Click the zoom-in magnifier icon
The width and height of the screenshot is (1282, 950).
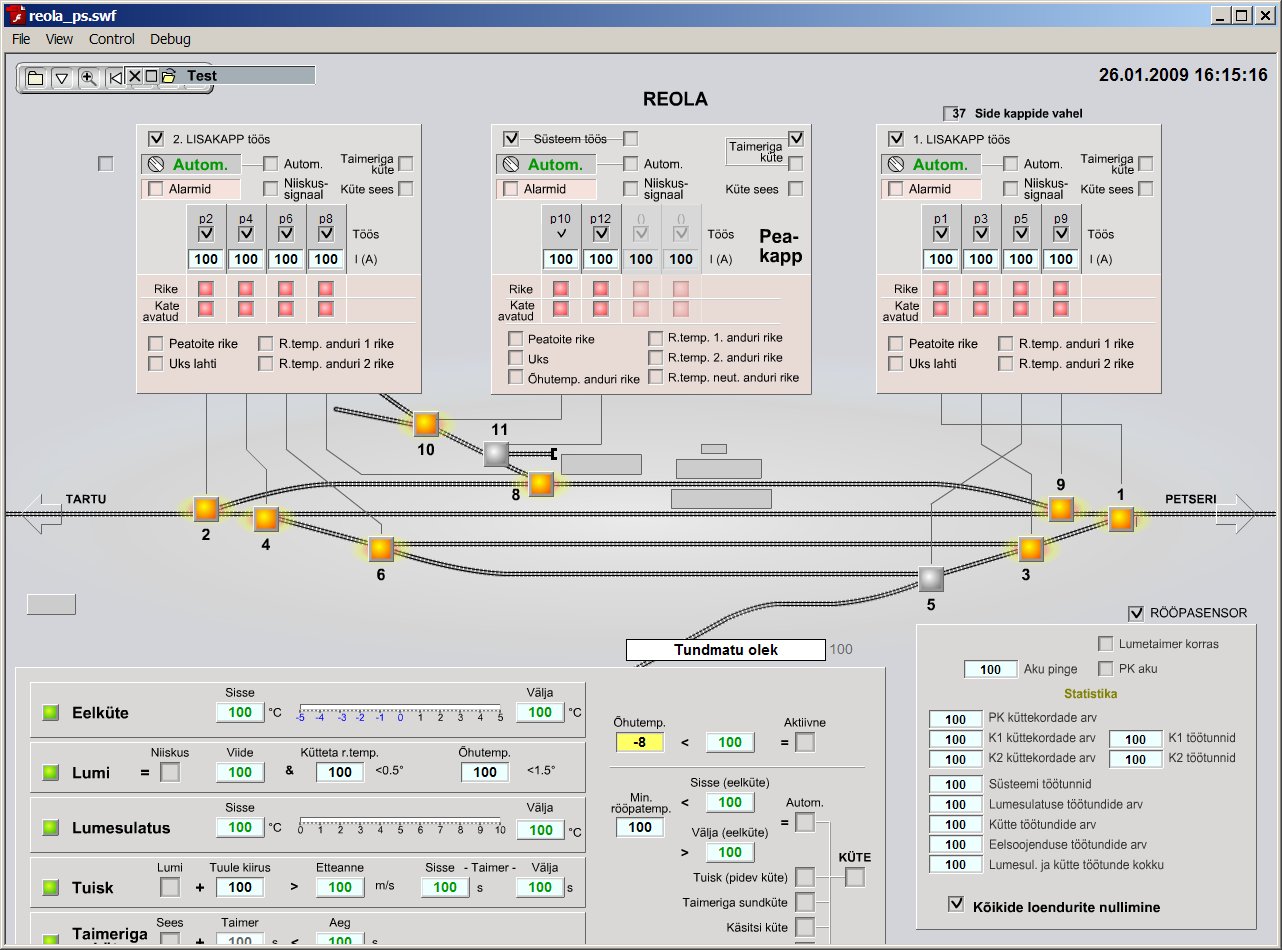point(88,78)
